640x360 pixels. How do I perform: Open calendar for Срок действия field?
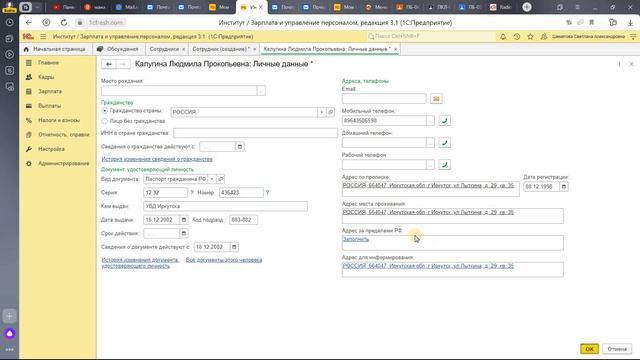184,233
